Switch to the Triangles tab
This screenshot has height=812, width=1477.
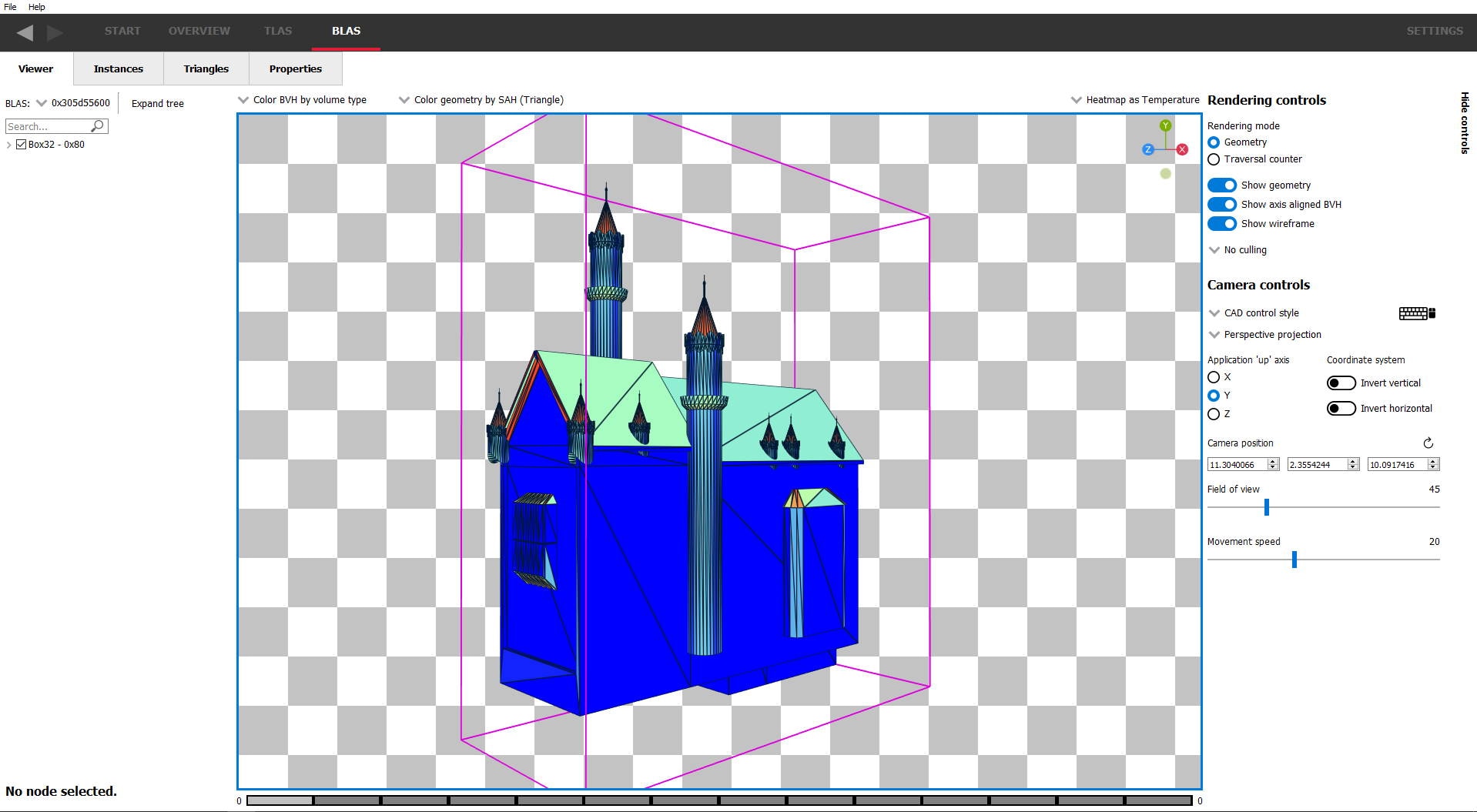point(206,69)
